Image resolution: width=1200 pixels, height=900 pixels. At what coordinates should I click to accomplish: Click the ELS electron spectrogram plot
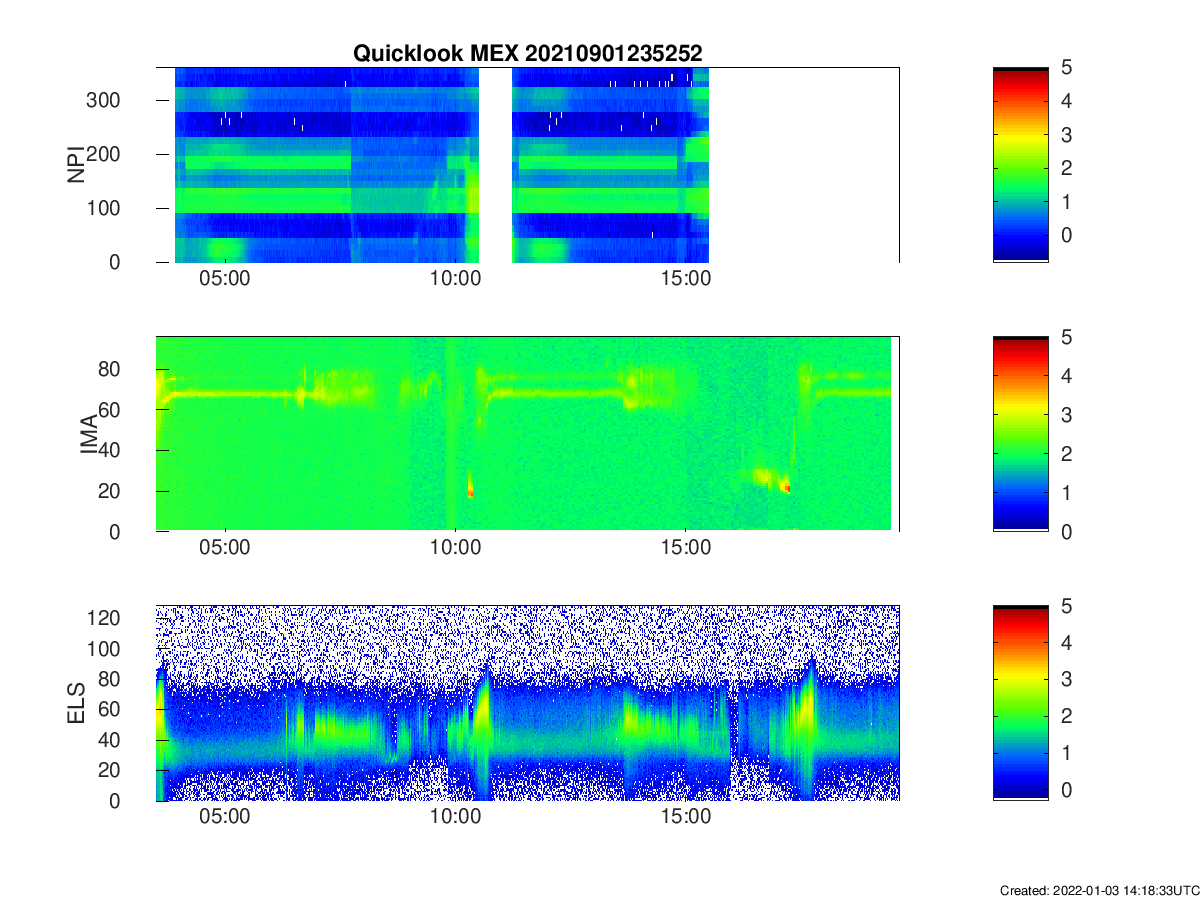[x=528, y=703]
